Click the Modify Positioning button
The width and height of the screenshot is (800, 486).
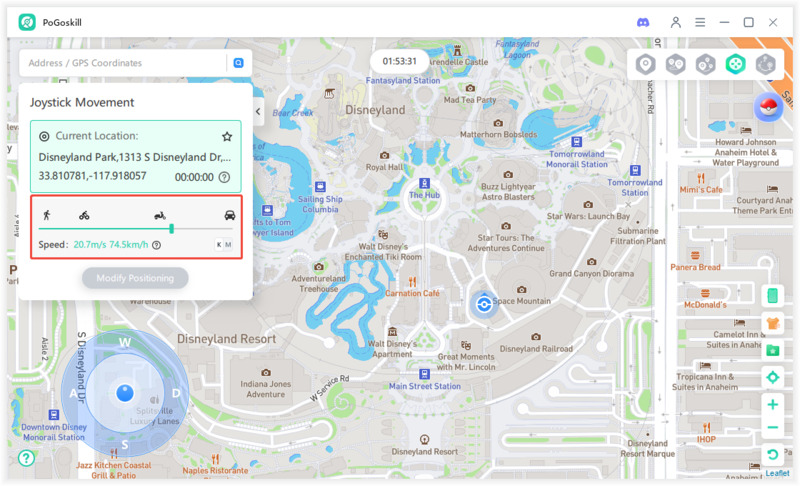[x=135, y=278]
